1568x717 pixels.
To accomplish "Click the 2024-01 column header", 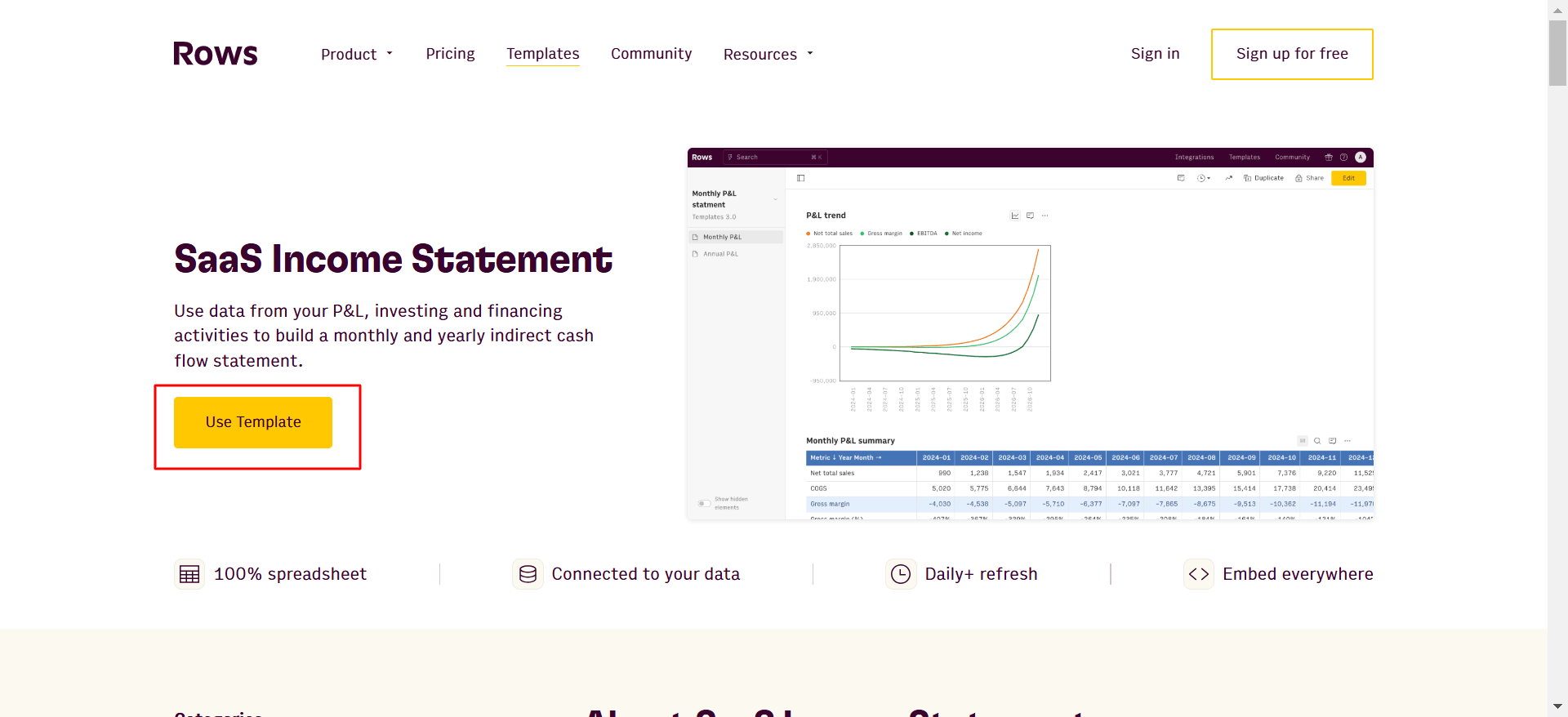I will [936, 458].
